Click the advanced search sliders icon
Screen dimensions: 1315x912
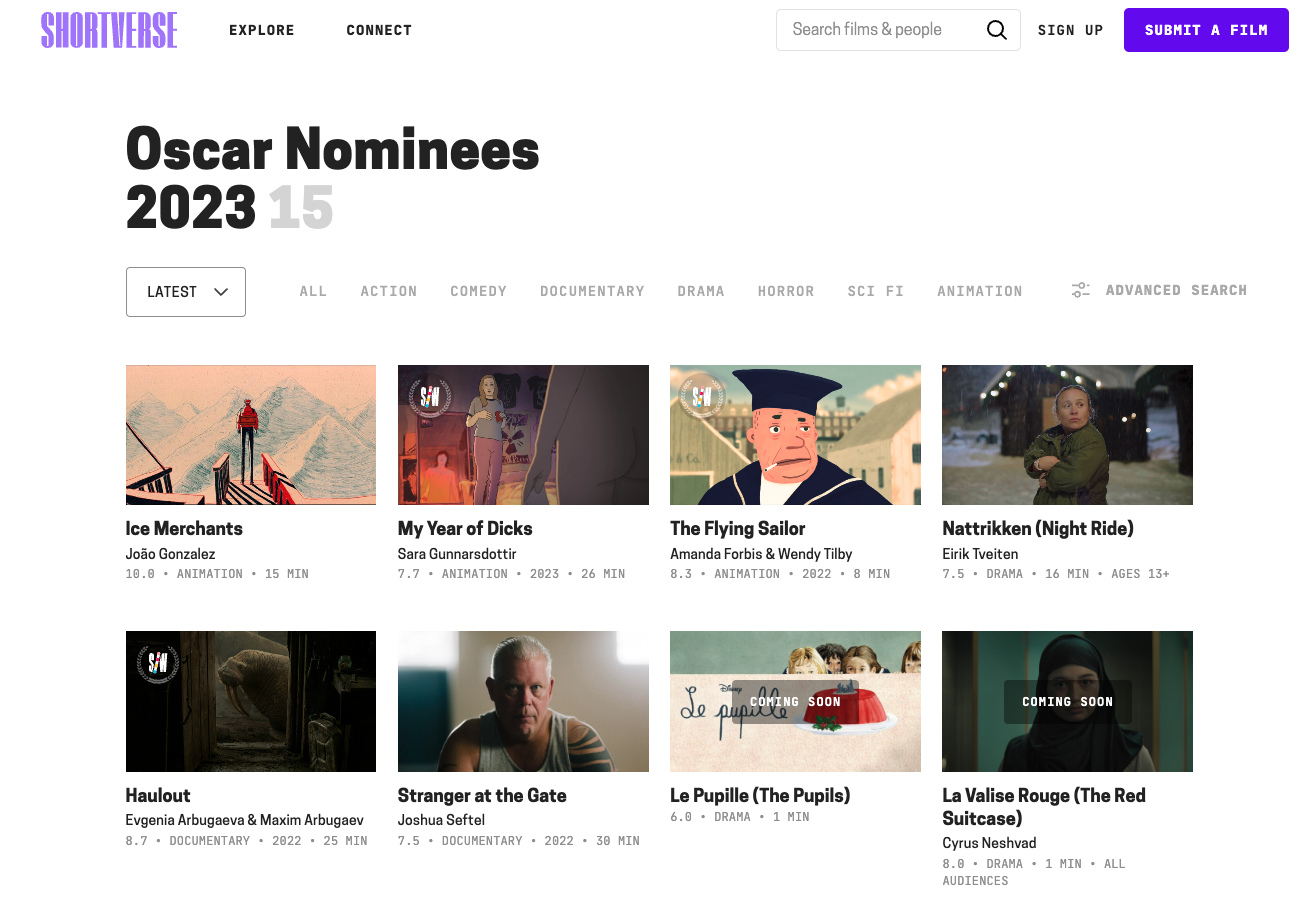click(1080, 291)
